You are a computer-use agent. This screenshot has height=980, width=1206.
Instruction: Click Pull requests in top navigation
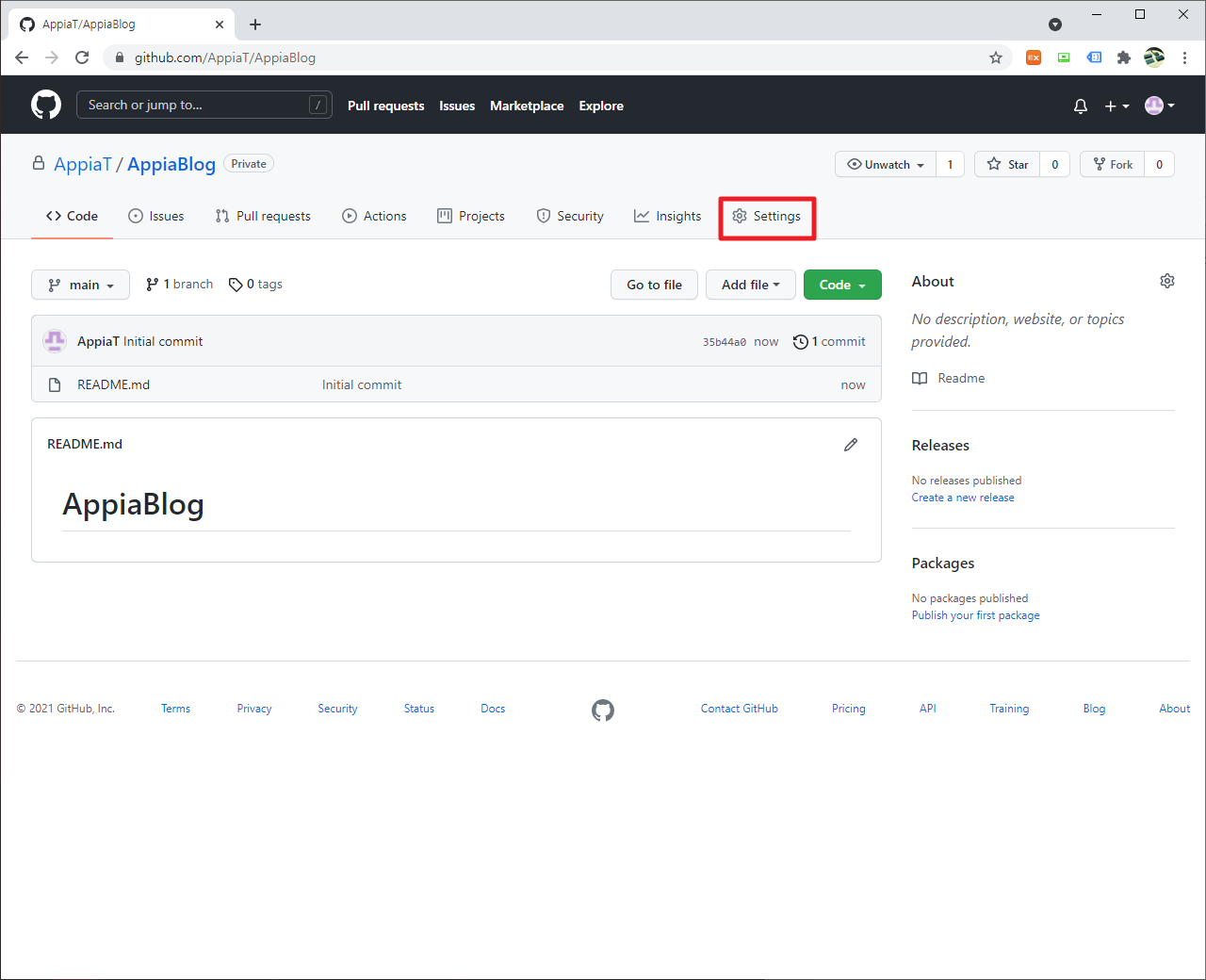[x=386, y=106]
